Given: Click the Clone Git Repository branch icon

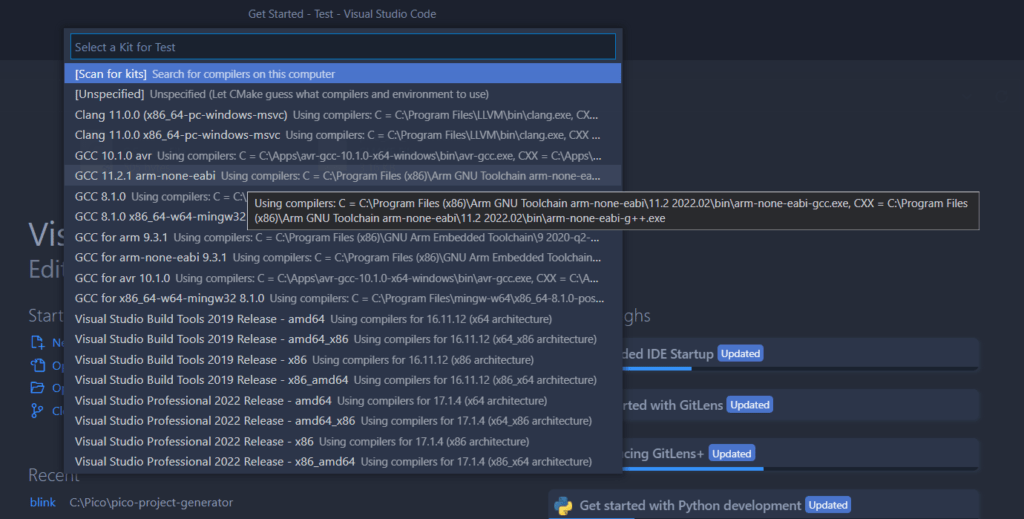Looking at the screenshot, I should coord(37,411).
